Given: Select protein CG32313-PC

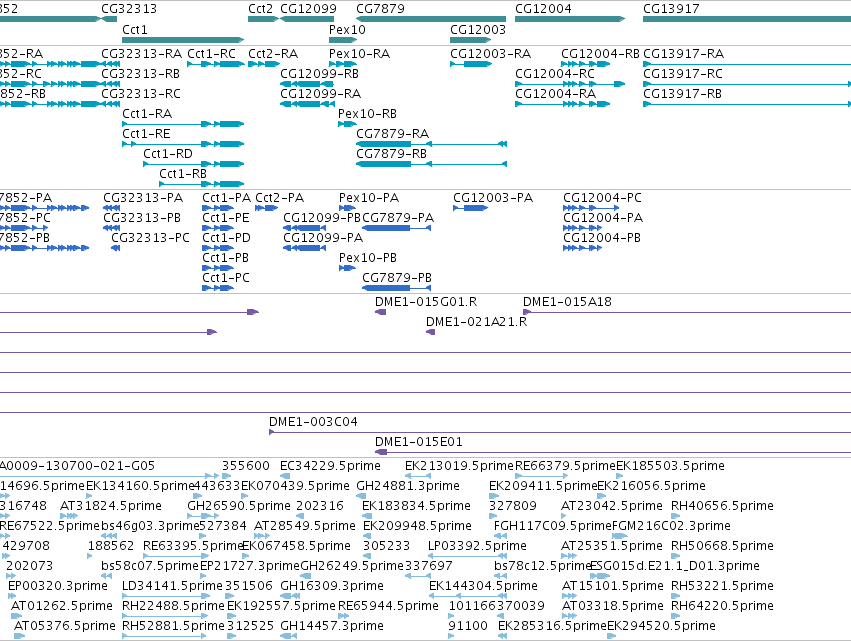Looking at the screenshot, I should pos(150,238).
